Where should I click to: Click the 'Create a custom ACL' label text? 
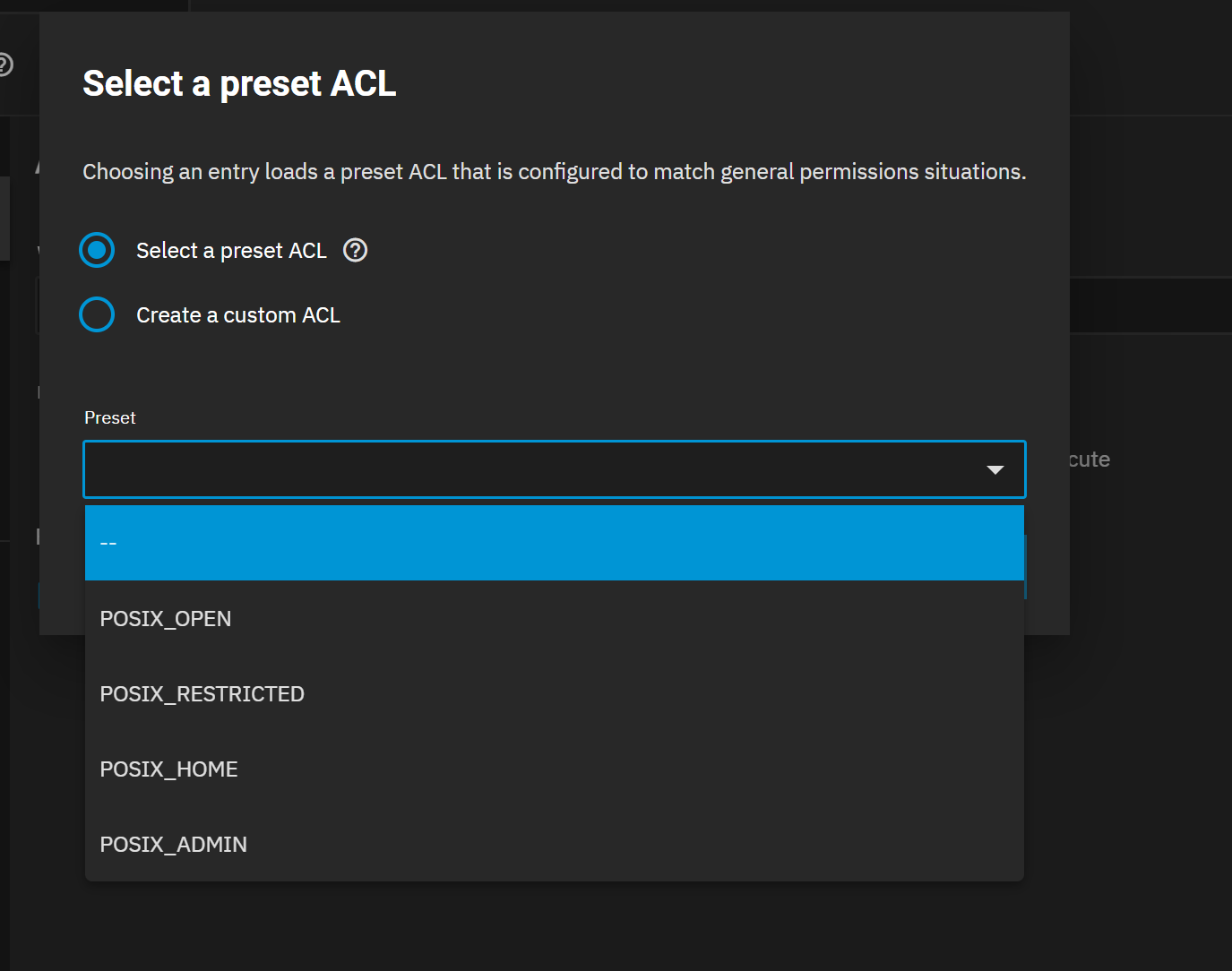[238, 315]
